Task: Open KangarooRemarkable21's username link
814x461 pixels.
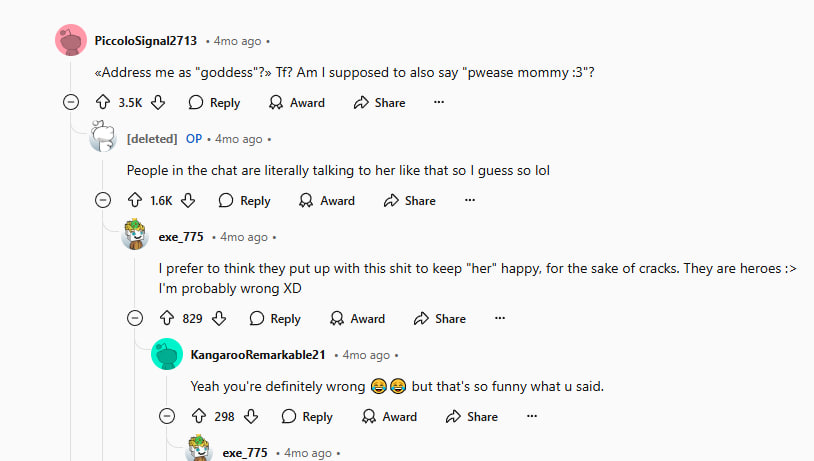Action: pos(258,355)
